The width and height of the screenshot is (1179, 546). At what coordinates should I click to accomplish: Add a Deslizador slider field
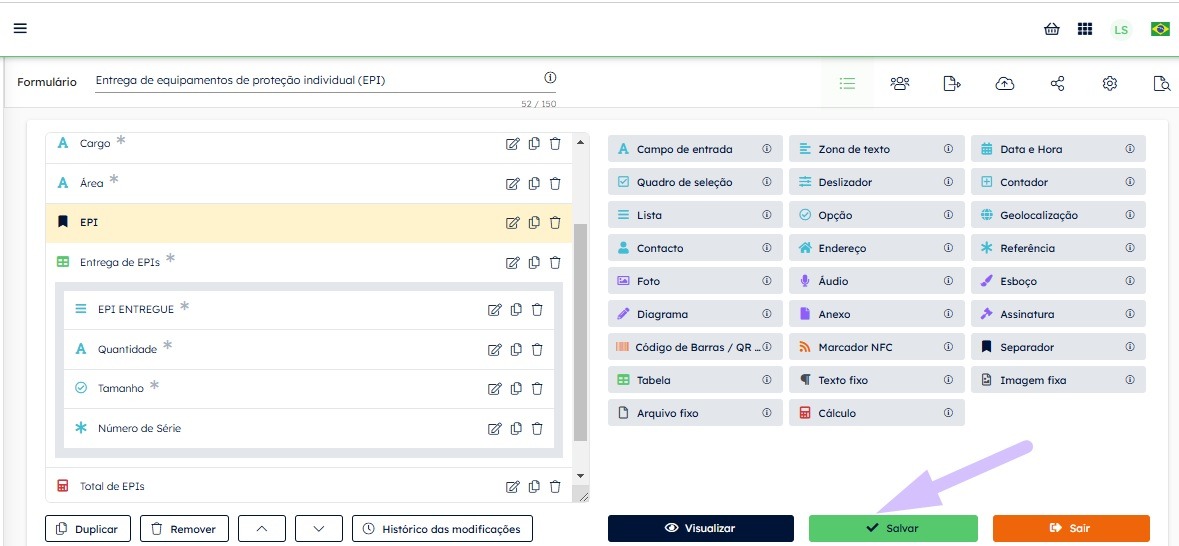point(876,182)
